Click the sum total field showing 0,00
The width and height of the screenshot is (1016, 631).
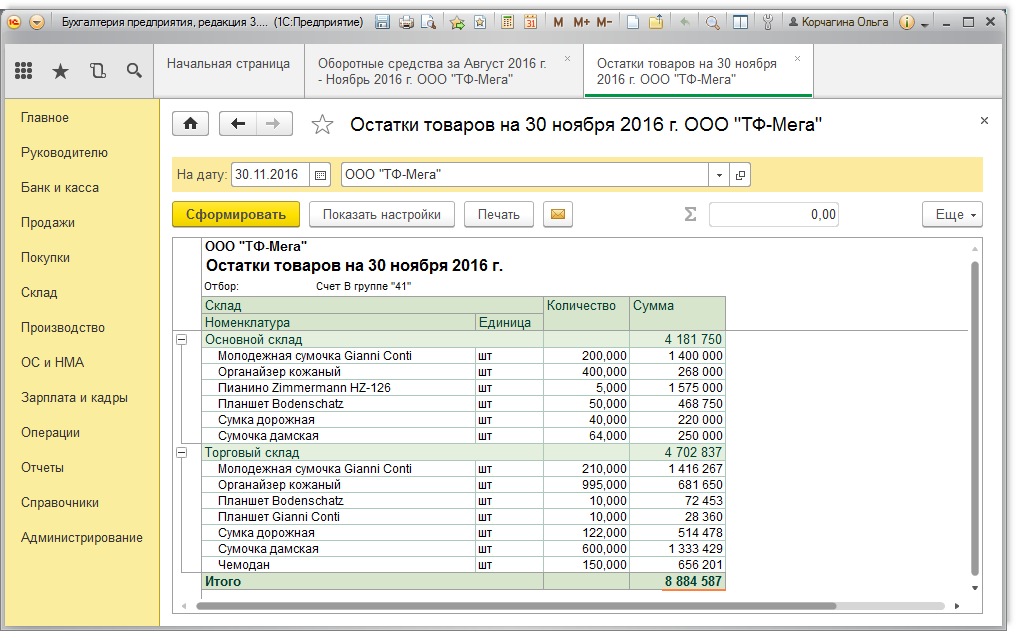pos(774,214)
